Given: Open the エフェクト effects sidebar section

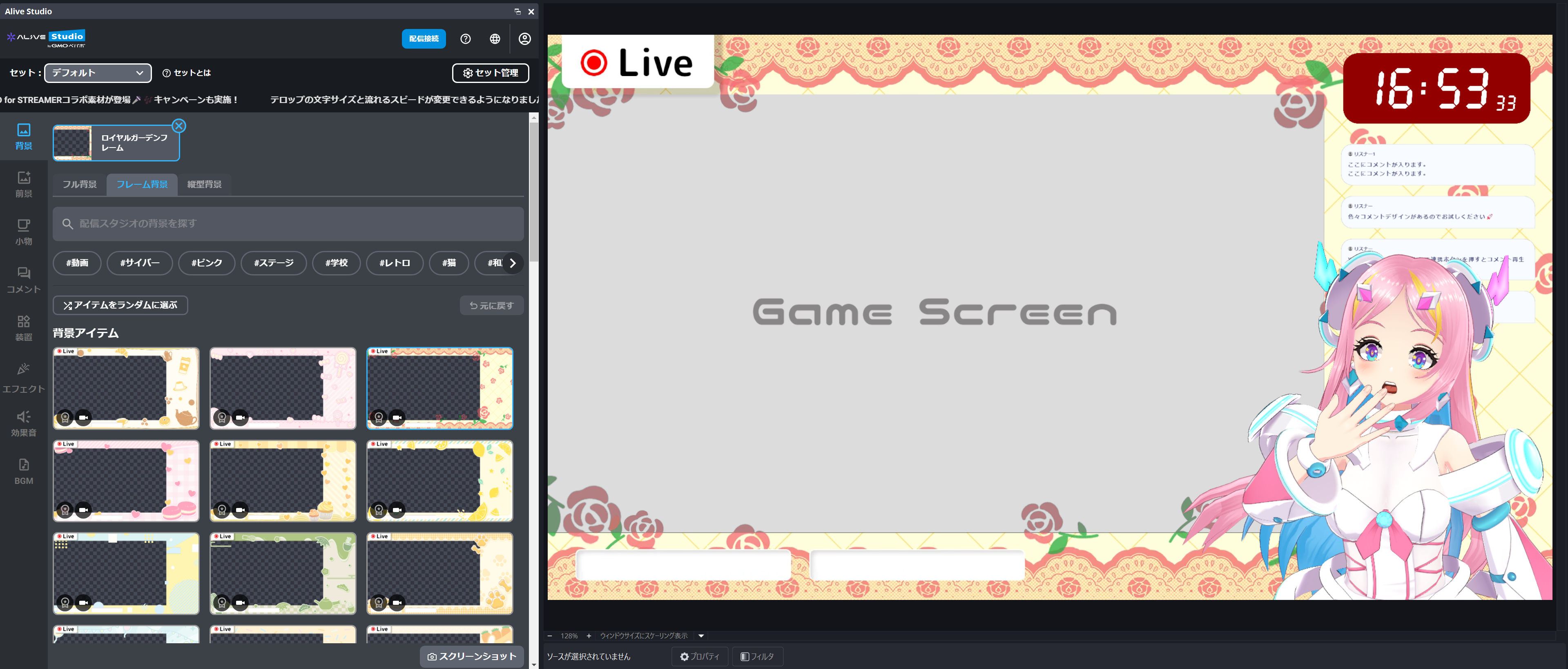Looking at the screenshot, I should [x=24, y=378].
